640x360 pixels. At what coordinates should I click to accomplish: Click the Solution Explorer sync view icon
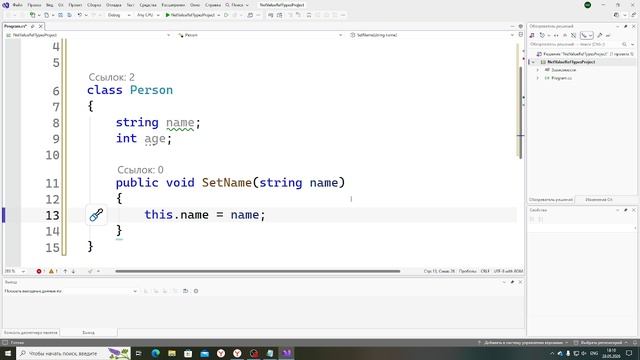click(556, 36)
